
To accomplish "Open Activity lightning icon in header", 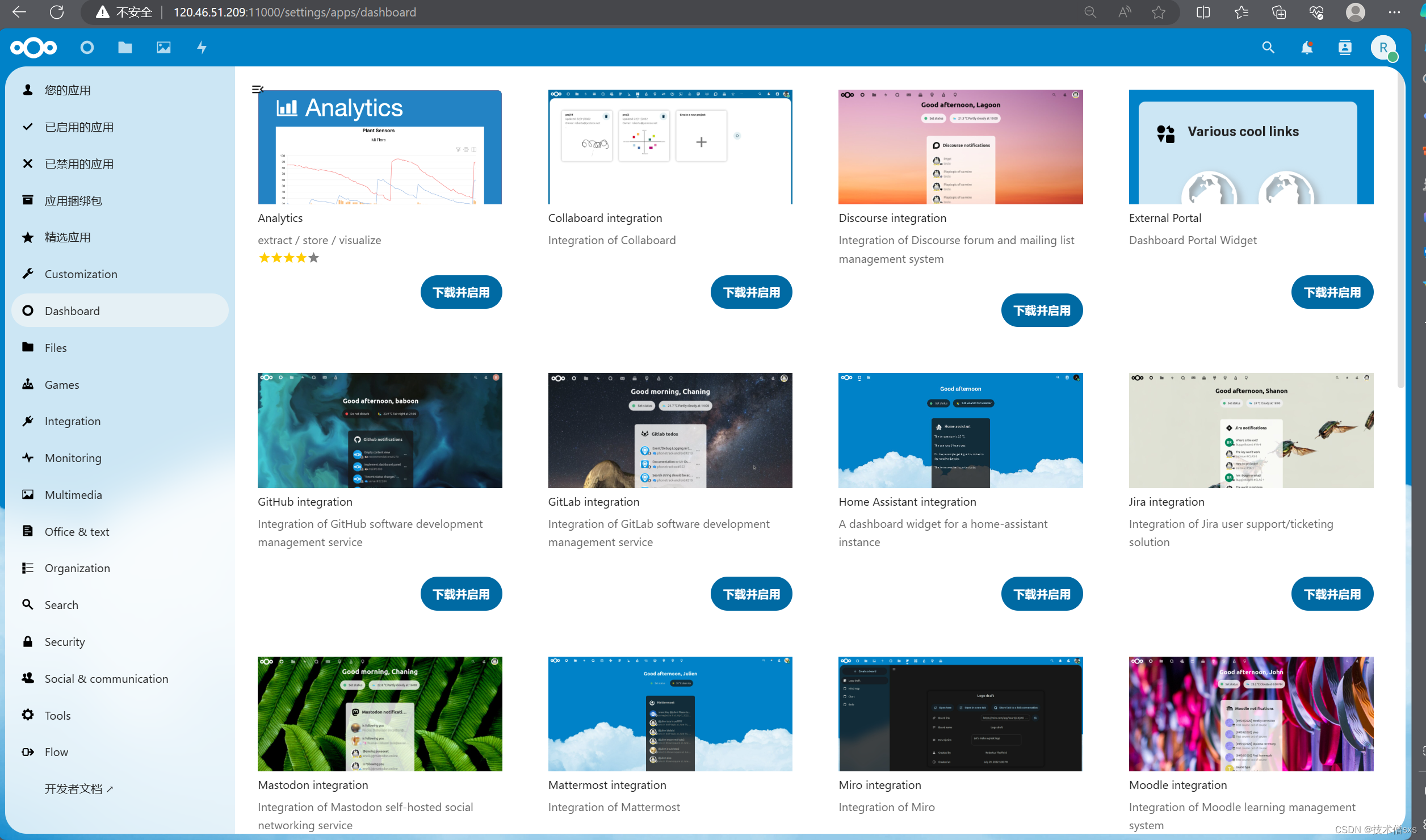I will (202, 48).
